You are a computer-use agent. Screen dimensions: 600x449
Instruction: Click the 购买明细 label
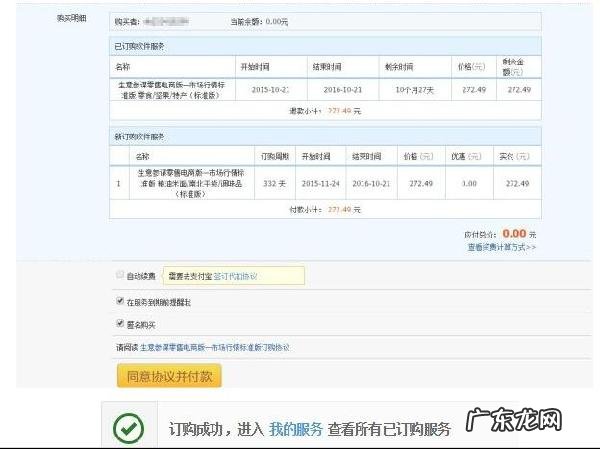[72, 18]
